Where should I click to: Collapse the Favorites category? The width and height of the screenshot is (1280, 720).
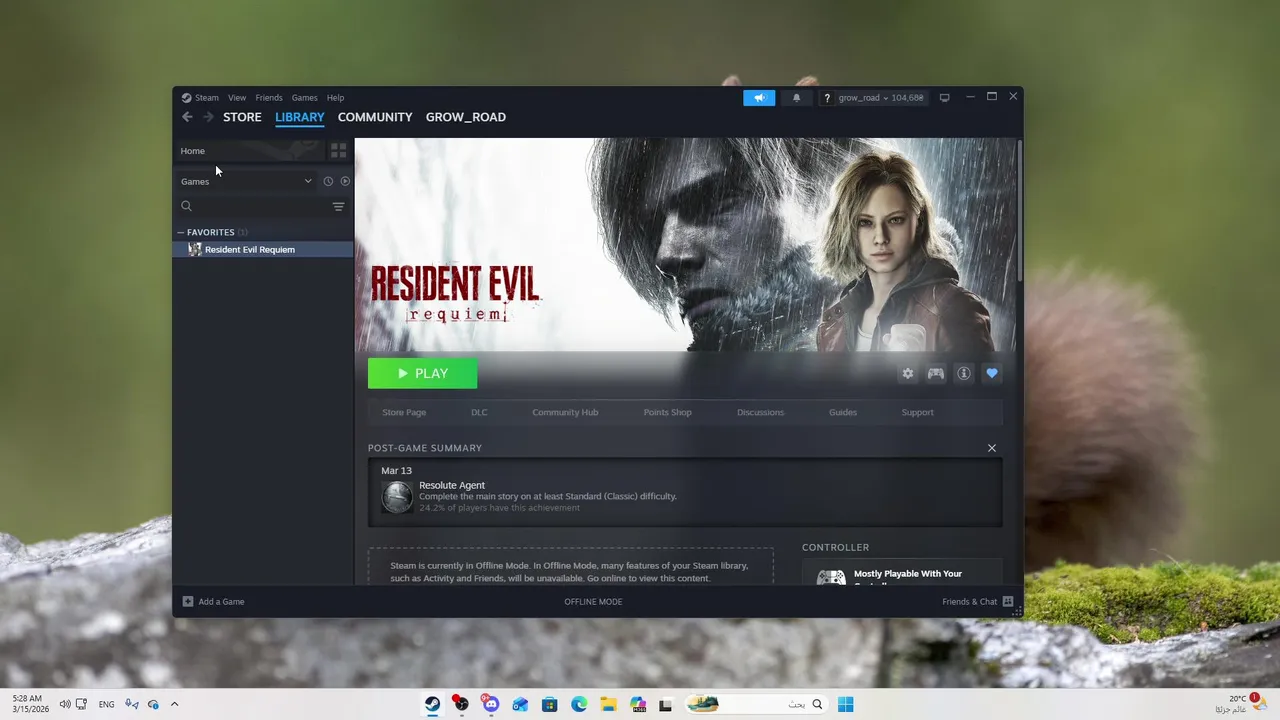[x=181, y=232]
